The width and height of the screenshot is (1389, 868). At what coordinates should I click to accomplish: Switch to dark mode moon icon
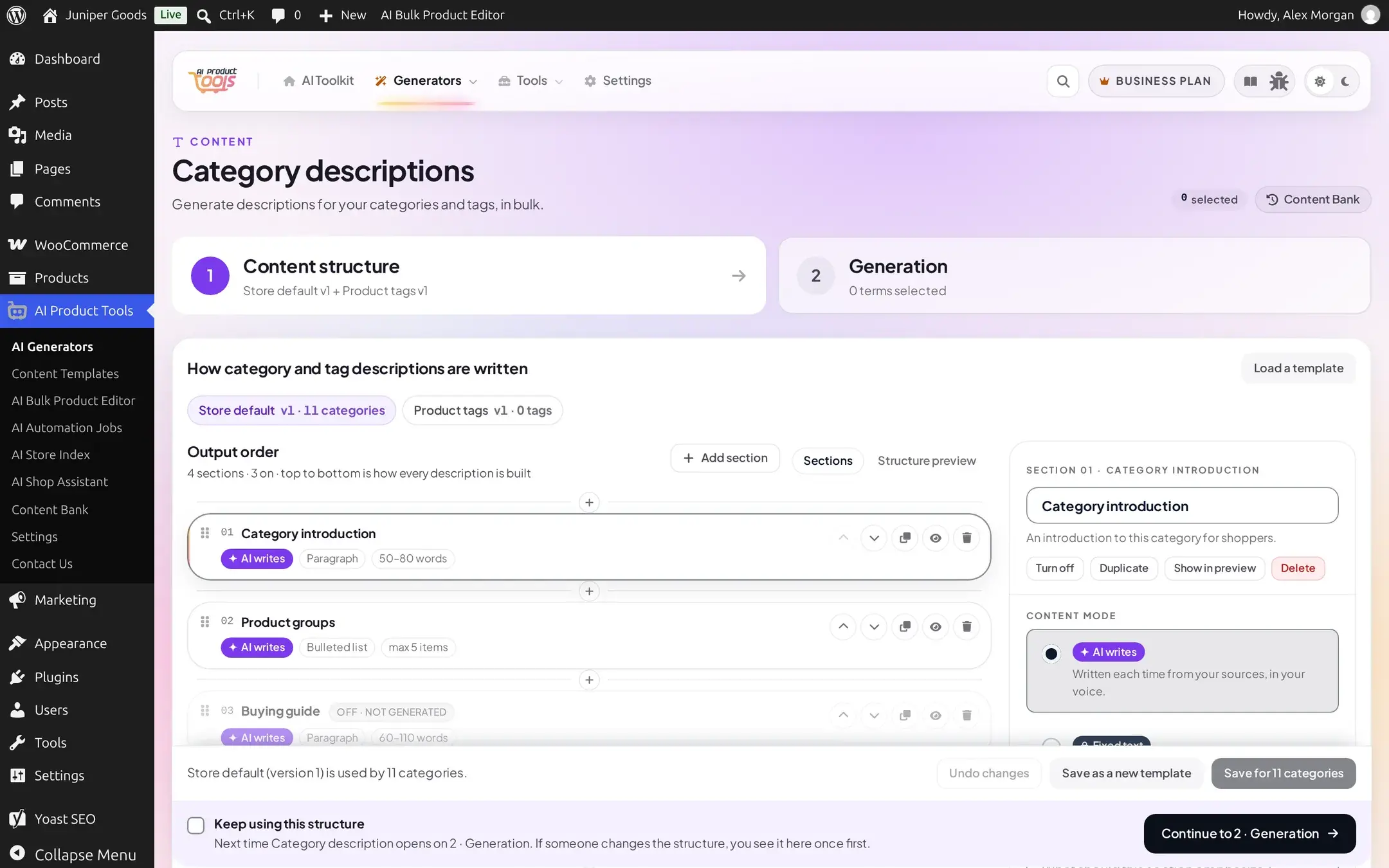tap(1345, 82)
